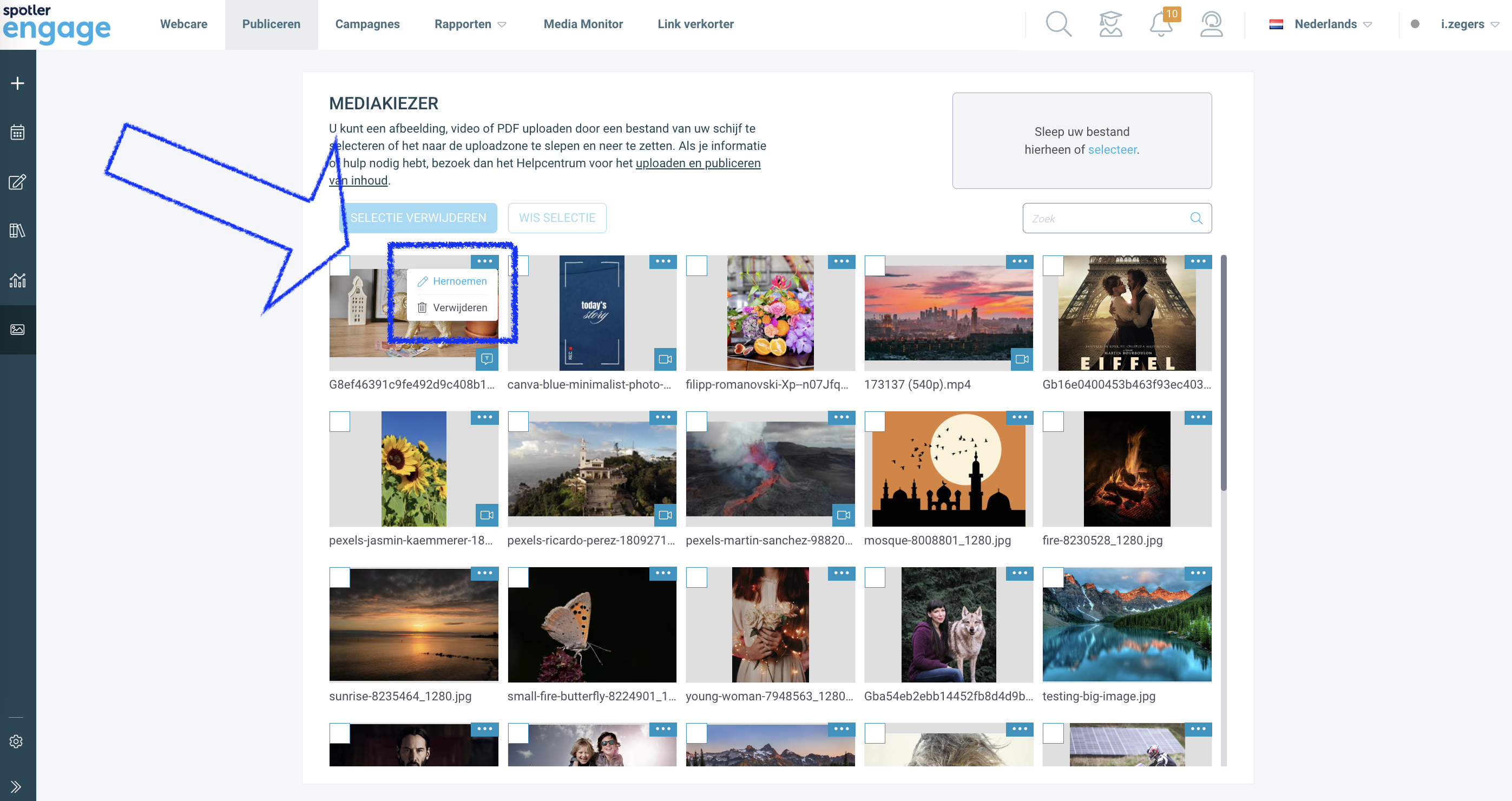Click video icon on pexels-jasmin-kaemmerer thumbnail

pos(487,515)
